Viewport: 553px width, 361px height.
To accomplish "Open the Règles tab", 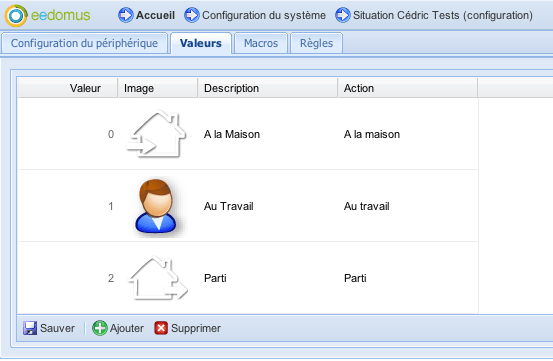I will pyautogui.click(x=316, y=43).
